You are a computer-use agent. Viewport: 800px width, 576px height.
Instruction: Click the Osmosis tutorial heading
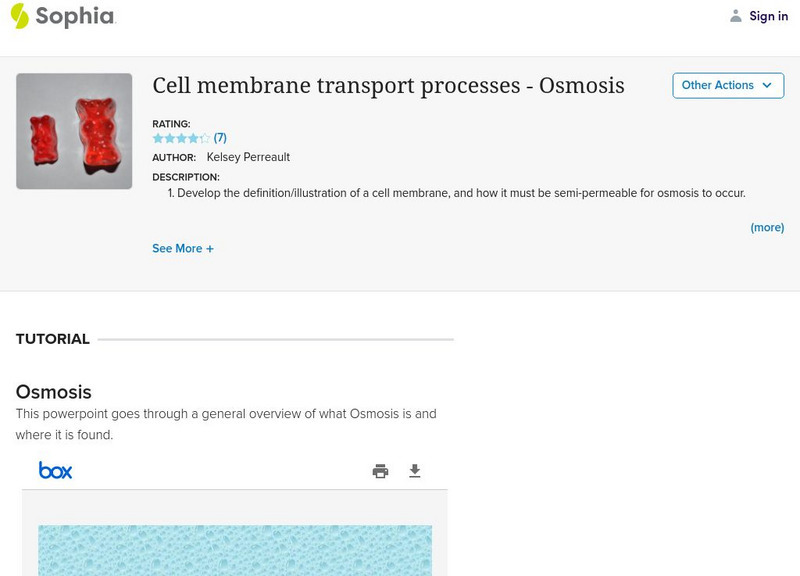pos(54,392)
